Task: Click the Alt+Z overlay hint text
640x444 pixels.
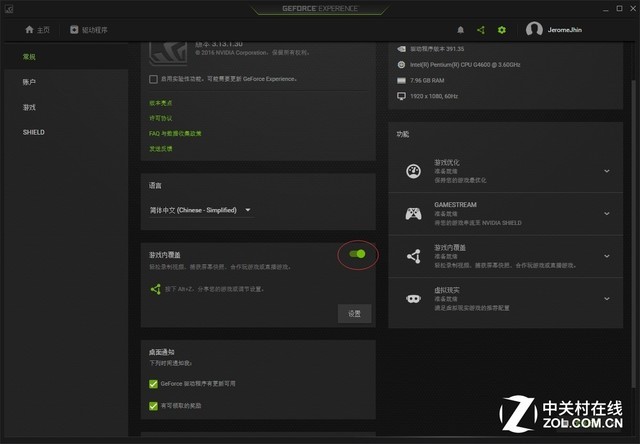Action: click(214, 289)
